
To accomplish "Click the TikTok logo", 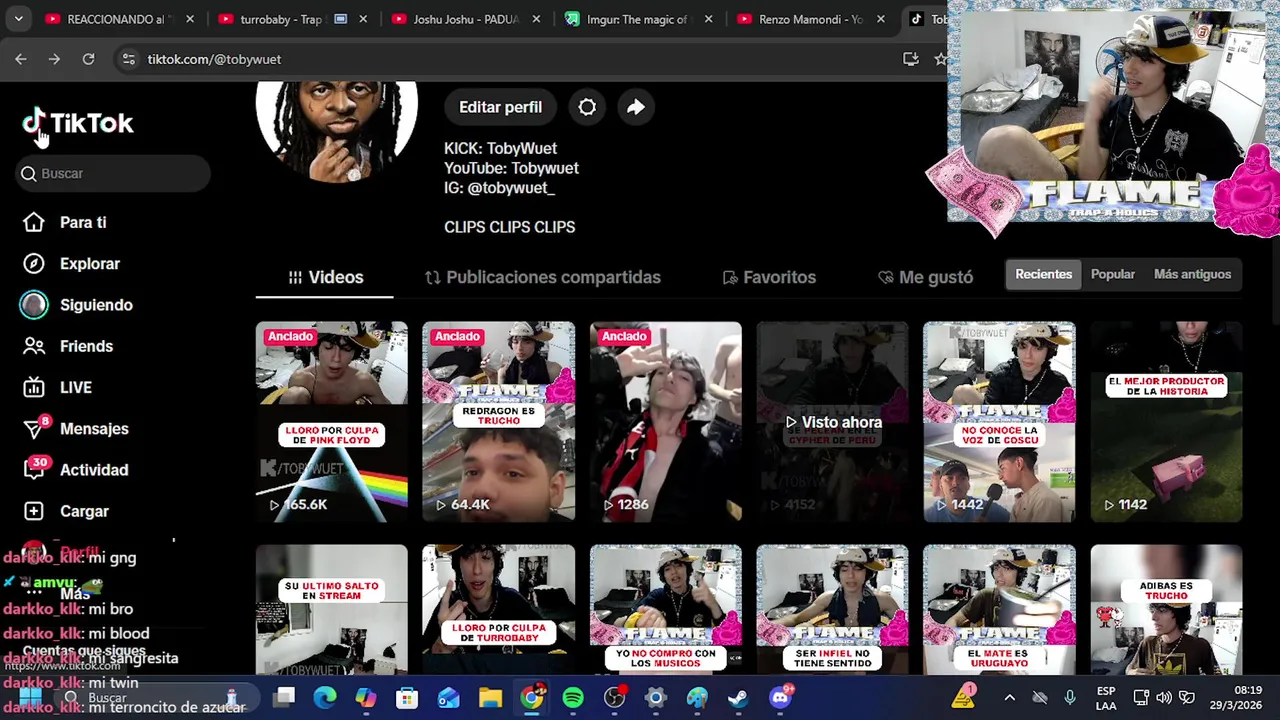I will (78, 123).
